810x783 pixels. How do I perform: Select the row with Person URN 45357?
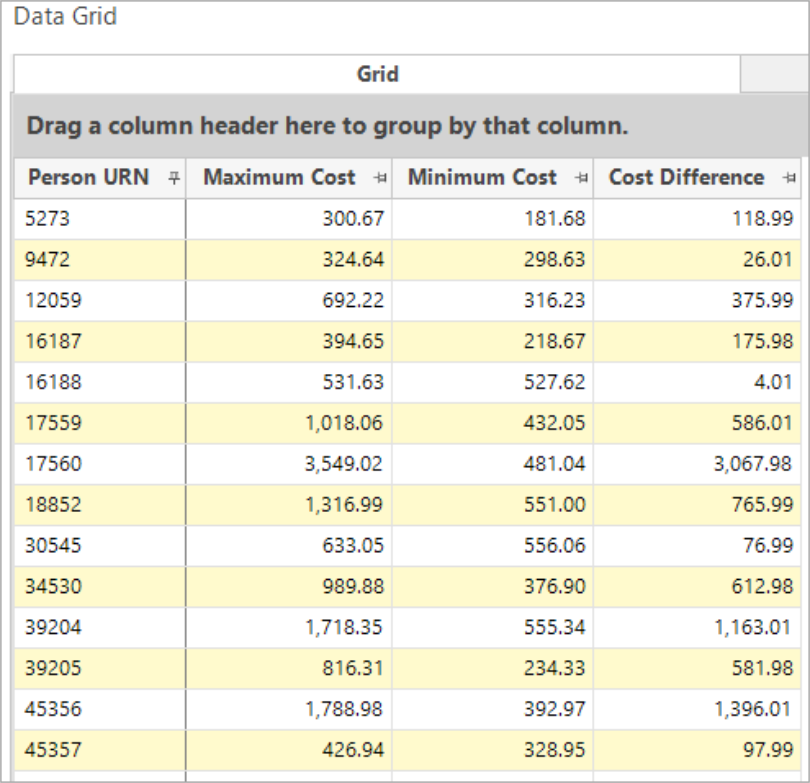pyautogui.click(x=50, y=749)
